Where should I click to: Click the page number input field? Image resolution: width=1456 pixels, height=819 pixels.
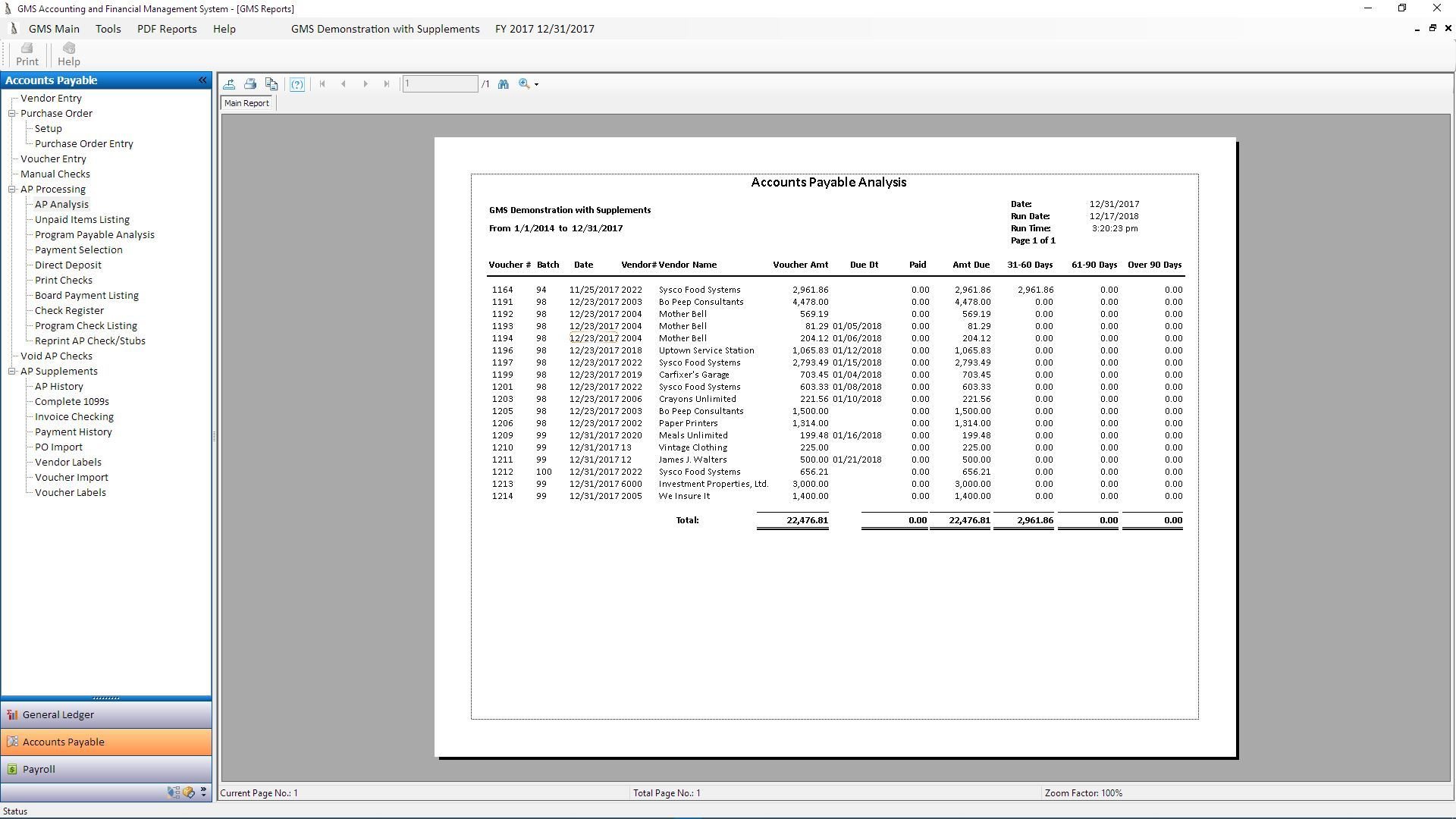coord(440,84)
